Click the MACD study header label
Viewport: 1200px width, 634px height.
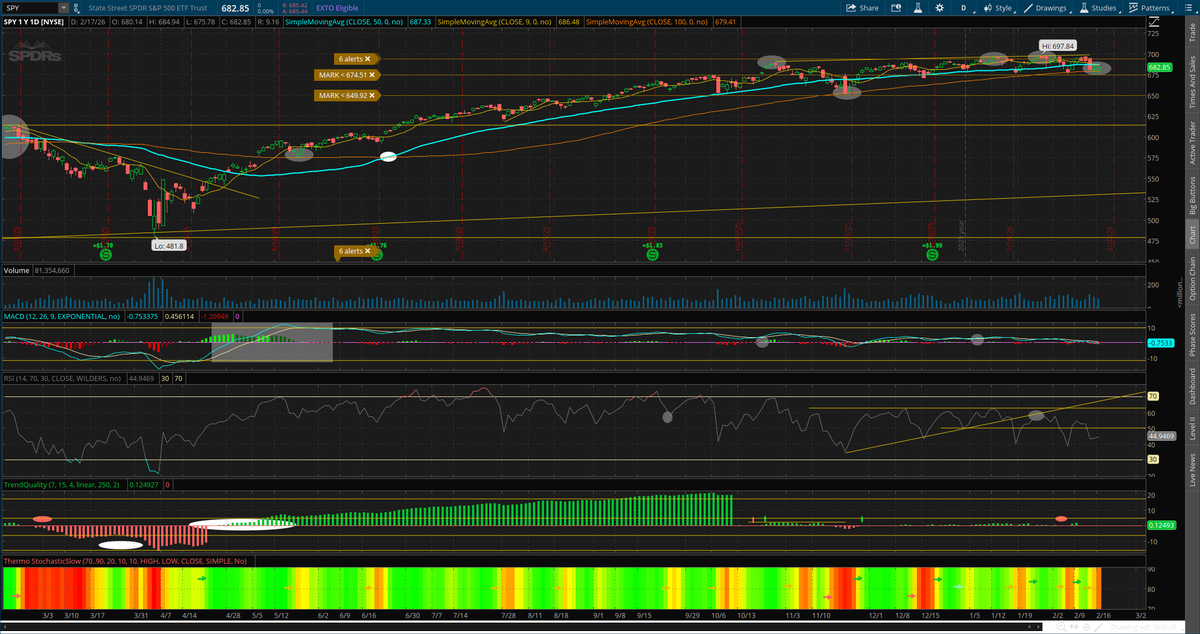(x=60, y=318)
